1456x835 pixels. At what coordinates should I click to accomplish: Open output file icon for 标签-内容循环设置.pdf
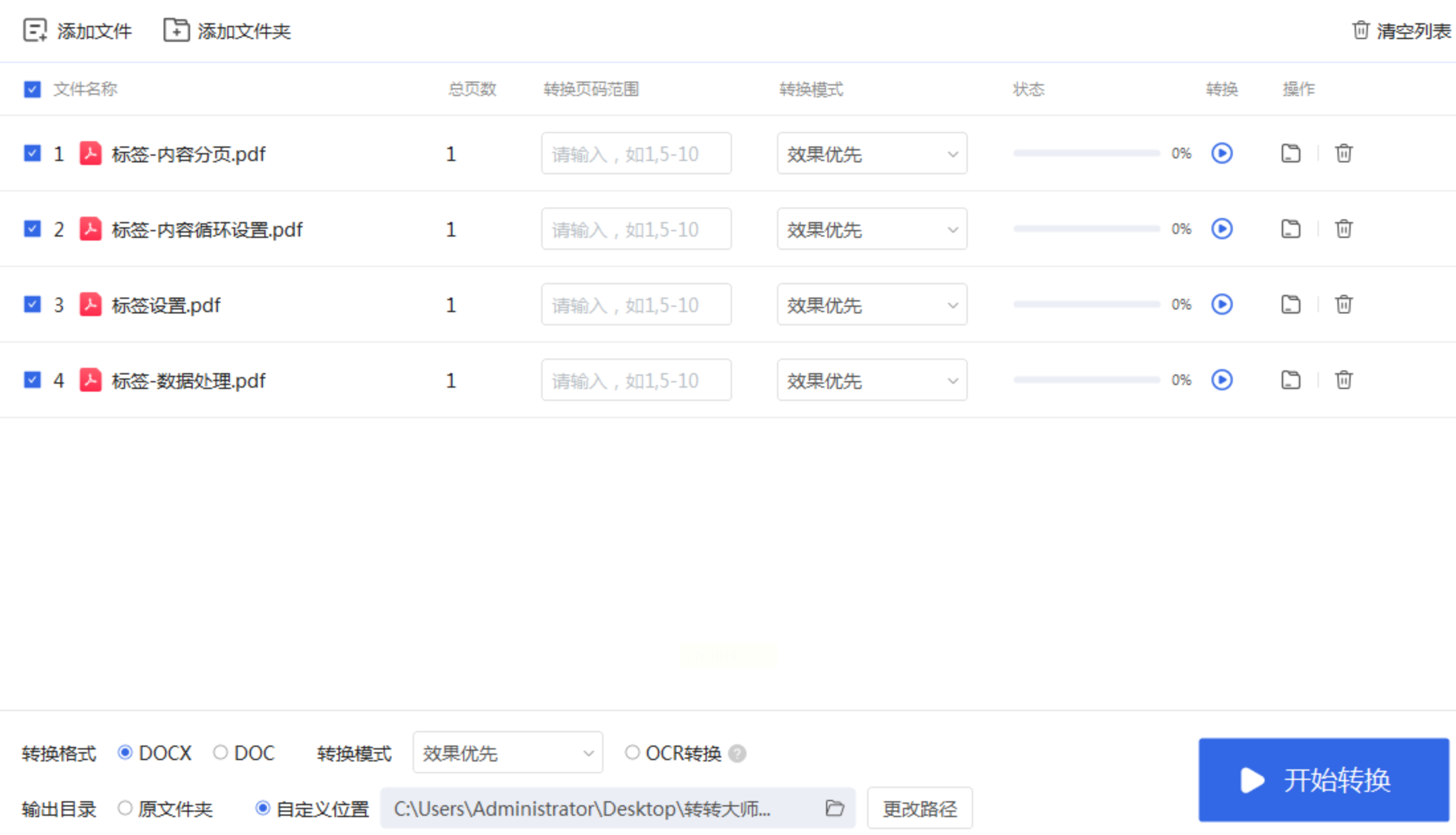pos(1290,229)
